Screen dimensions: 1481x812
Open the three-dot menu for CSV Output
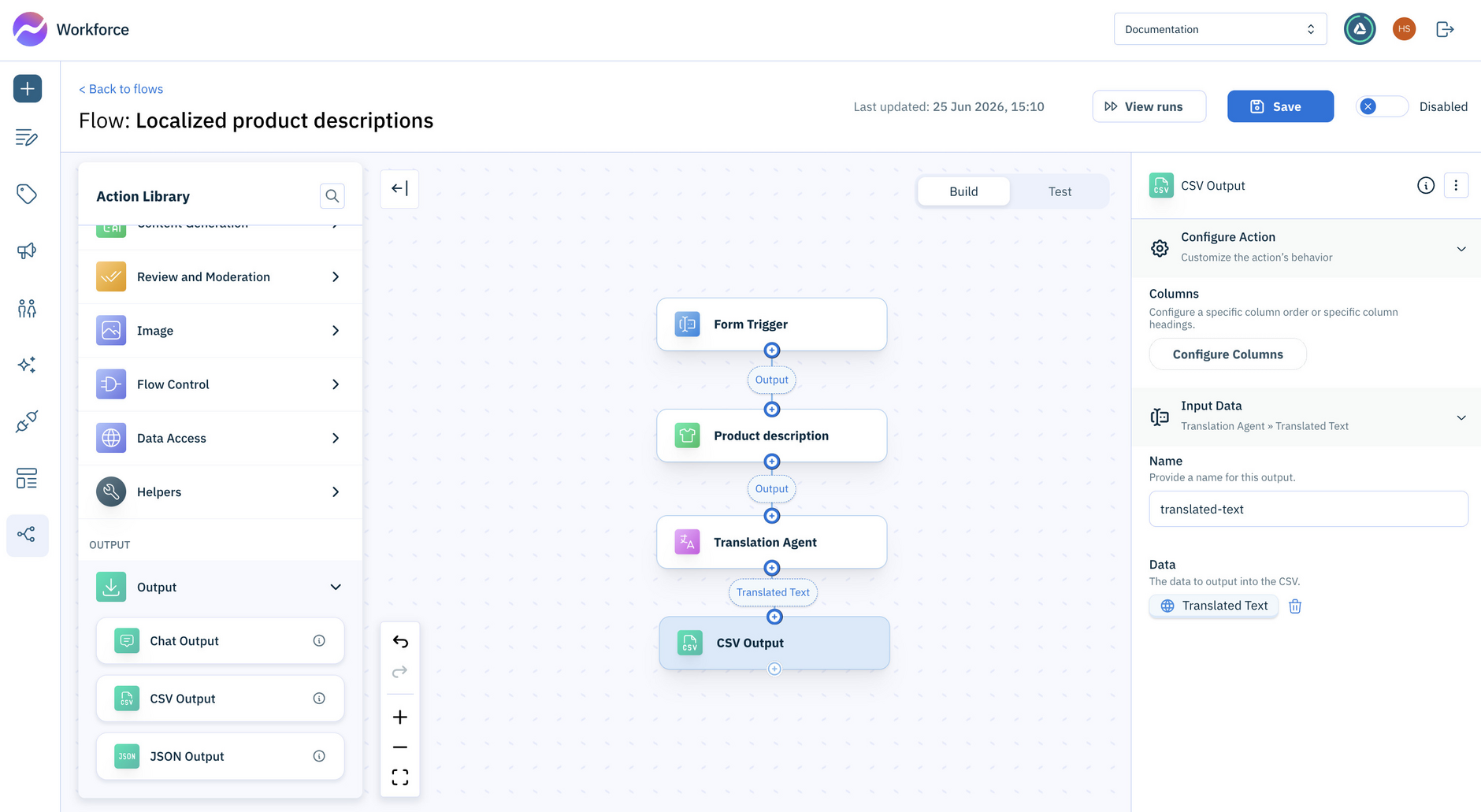(x=1456, y=185)
